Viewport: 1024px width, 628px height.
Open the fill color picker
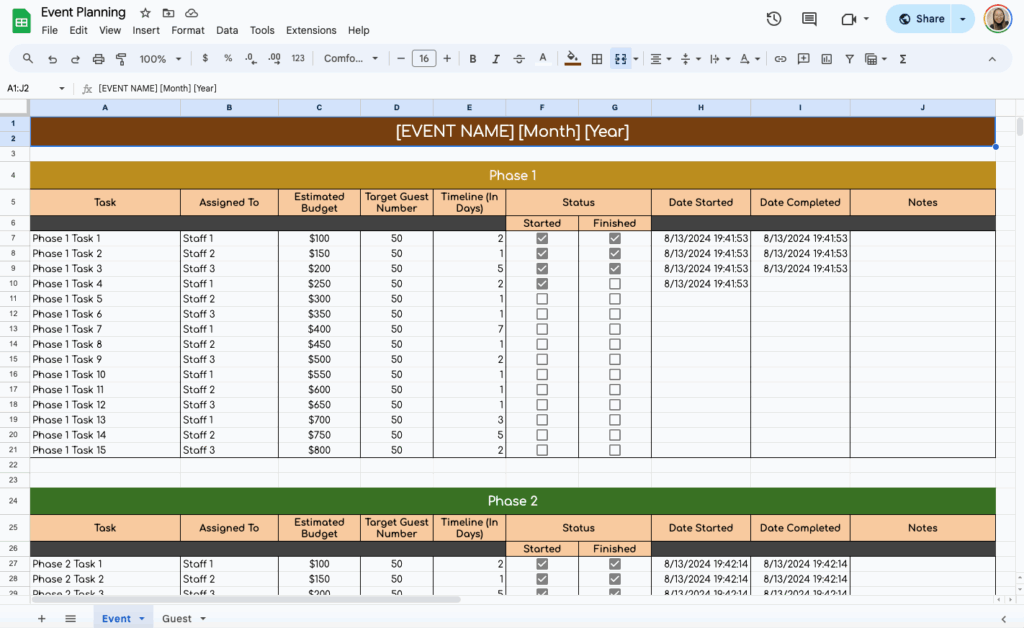coord(572,58)
